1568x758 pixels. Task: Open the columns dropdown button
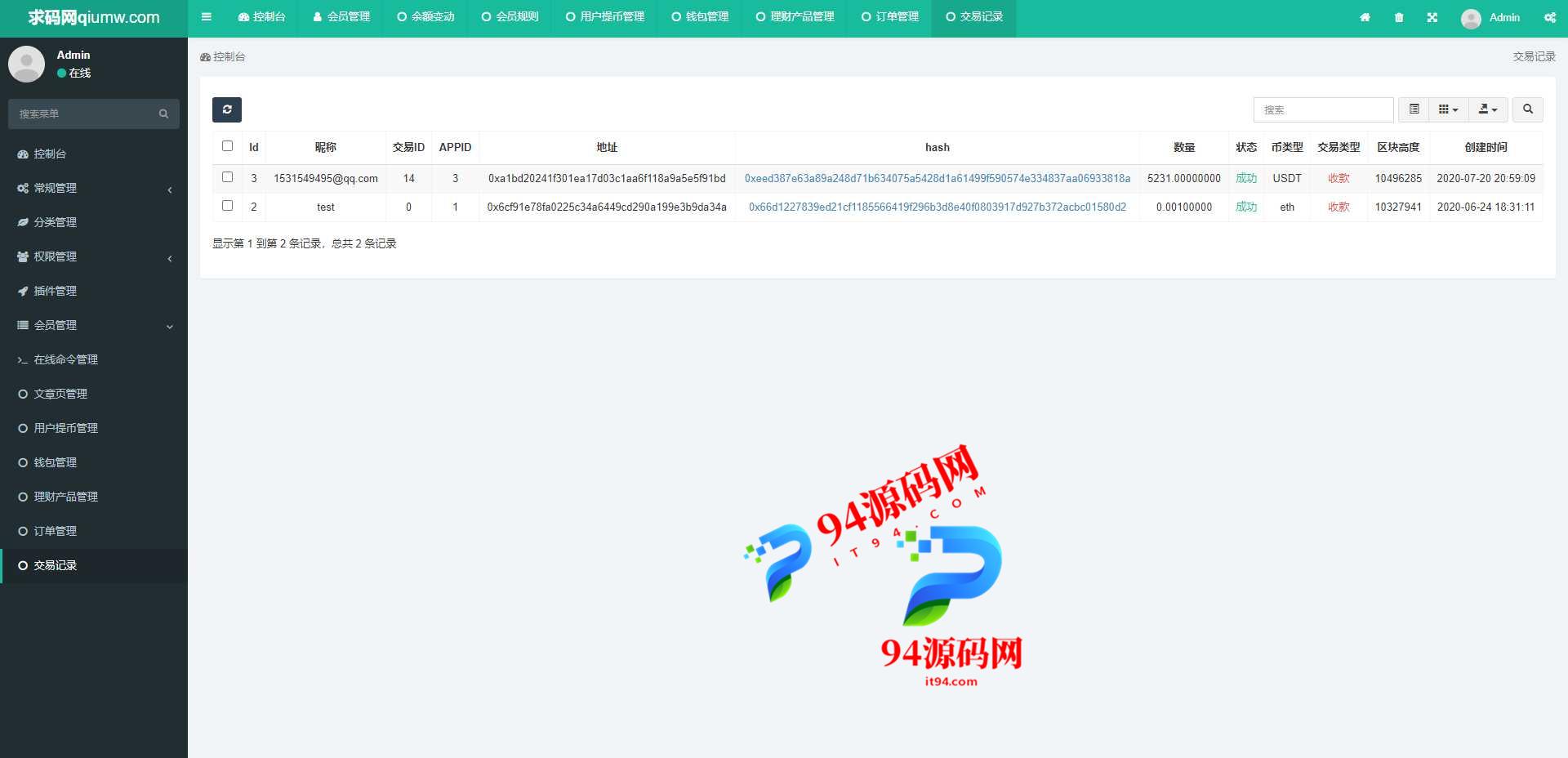tap(1449, 109)
